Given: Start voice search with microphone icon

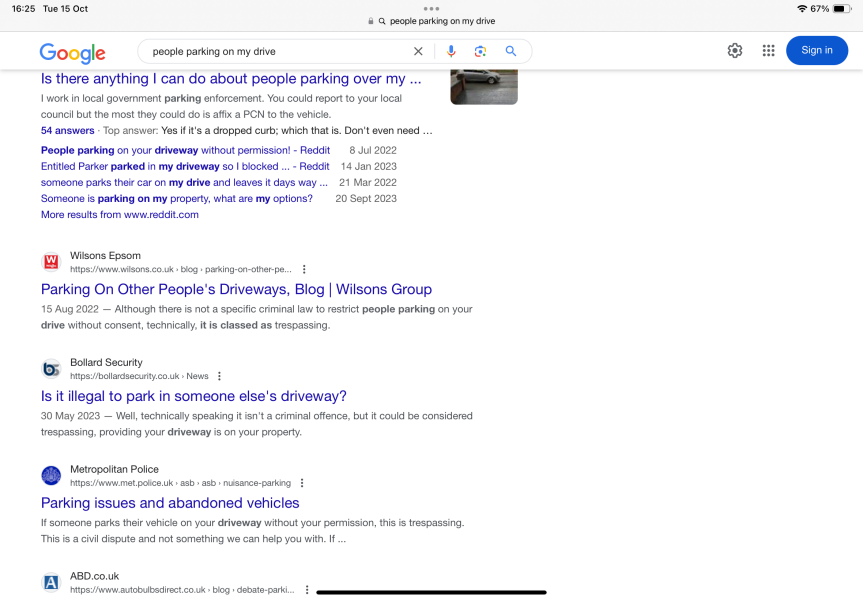Looking at the screenshot, I should [451, 51].
